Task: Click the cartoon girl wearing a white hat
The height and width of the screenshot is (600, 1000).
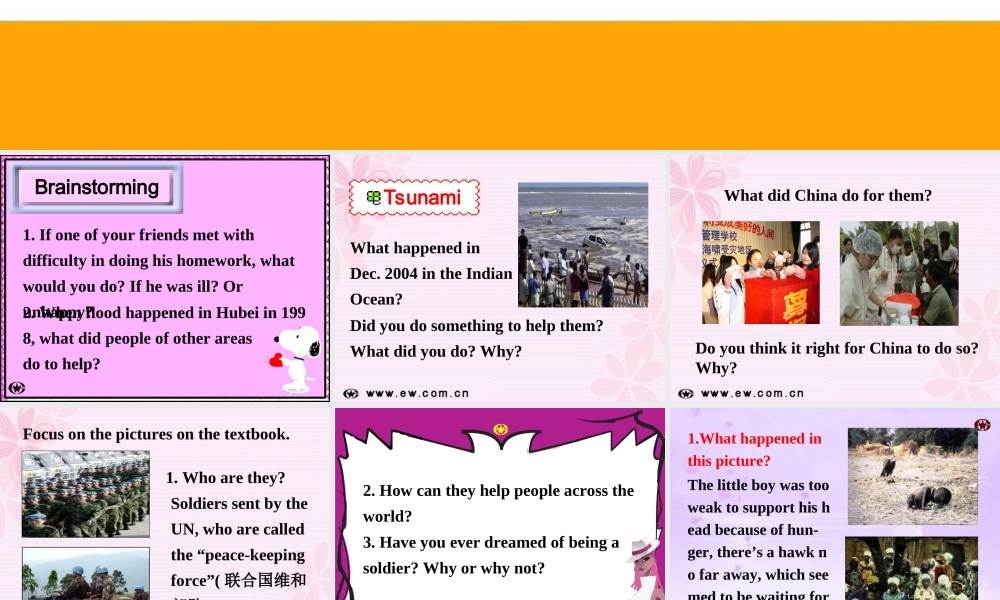Action: pos(644,568)
